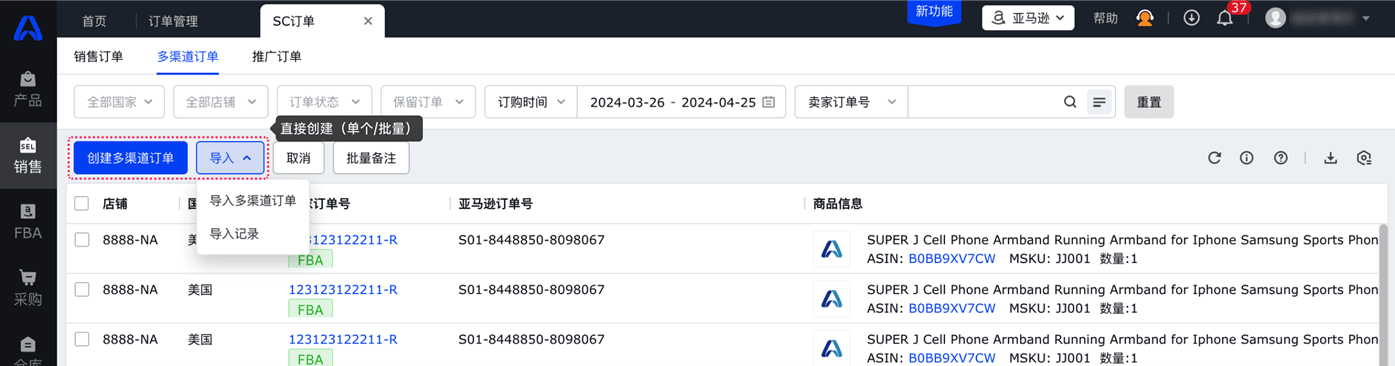Click the 创建多渠道订单 button
The image size is (1395, 366).
click(x=131, y=158)
